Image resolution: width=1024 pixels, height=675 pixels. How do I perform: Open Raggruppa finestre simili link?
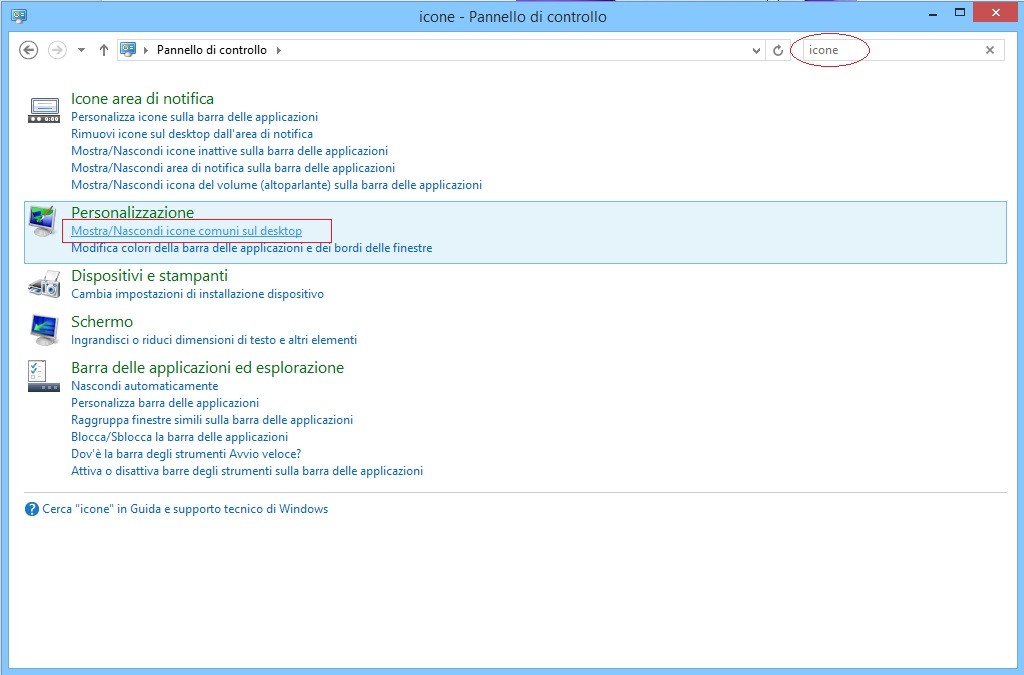(x=212, y=420)
